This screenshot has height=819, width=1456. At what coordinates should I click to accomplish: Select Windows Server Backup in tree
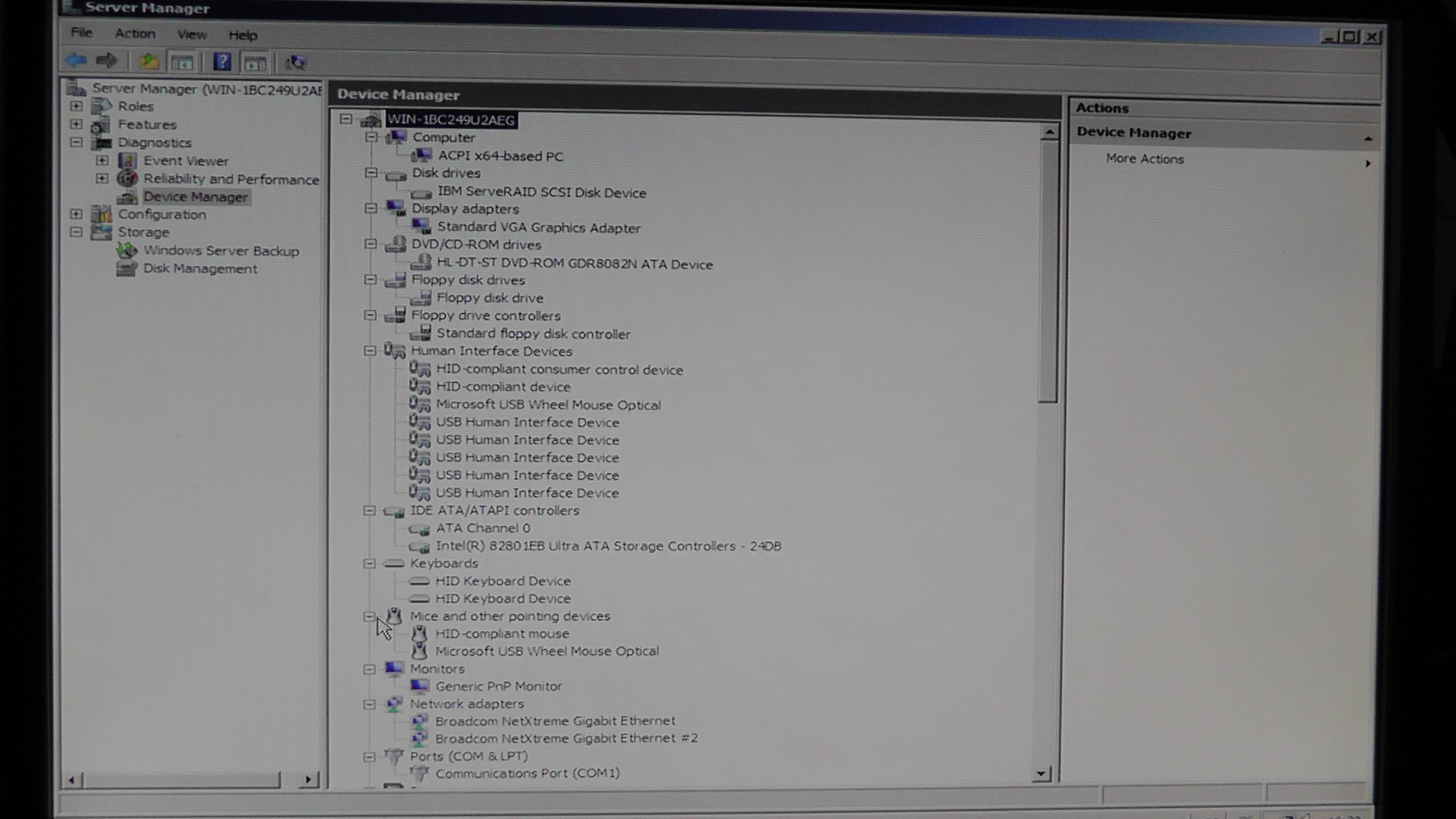click(x=220, y=251)
